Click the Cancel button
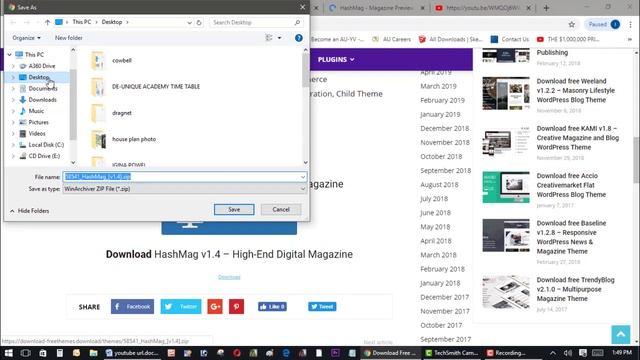This screenshot has width=640, height=360. click(x=281, y=209)
